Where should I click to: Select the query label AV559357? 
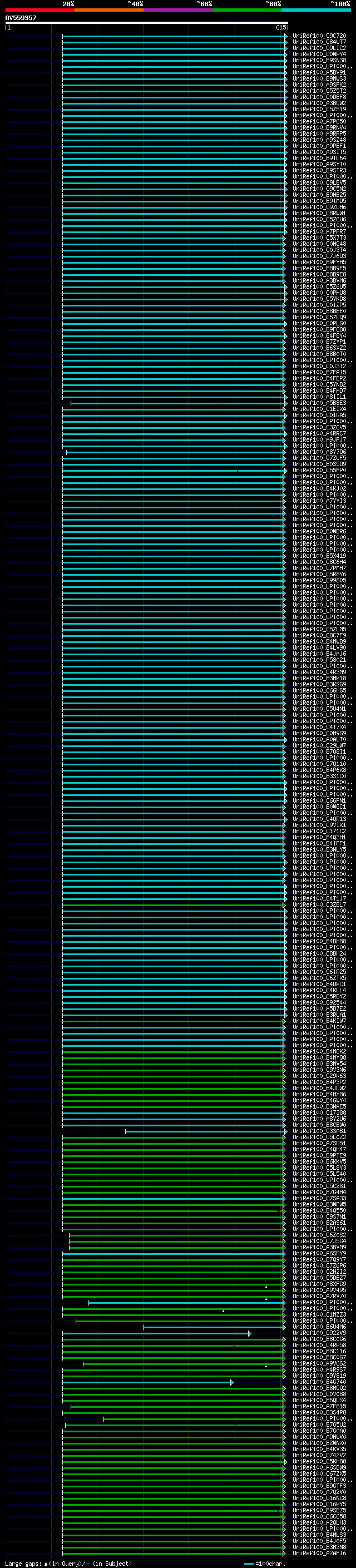(21, 18)
